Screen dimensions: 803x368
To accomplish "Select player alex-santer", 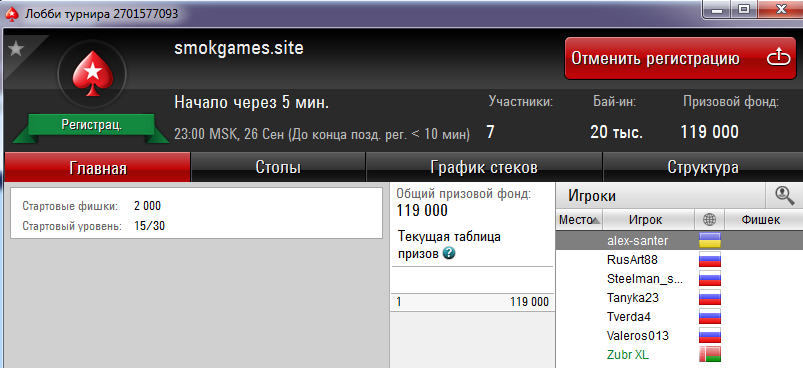I will pyautogui.click(x=679, y=241).
